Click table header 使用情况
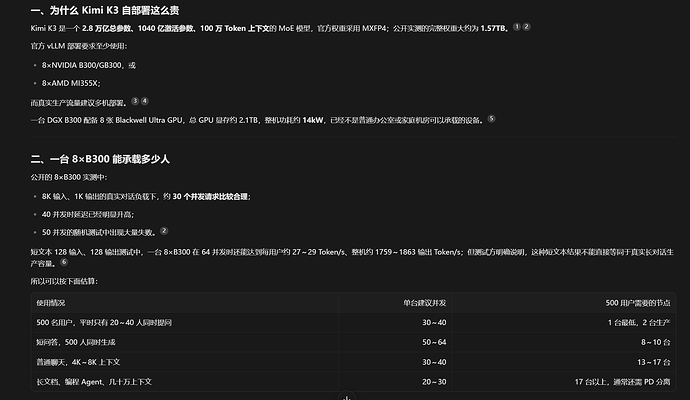 [51, 303]
